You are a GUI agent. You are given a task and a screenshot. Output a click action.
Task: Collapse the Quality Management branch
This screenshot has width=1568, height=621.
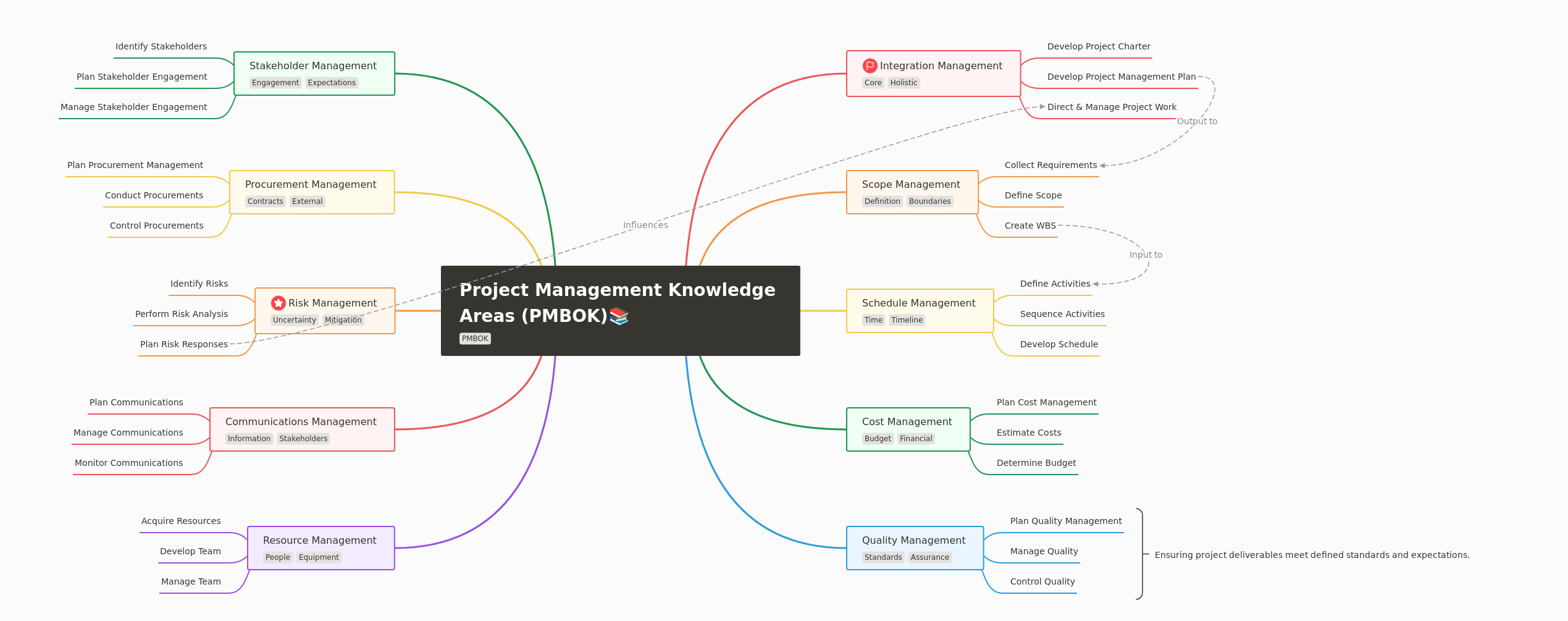913,539
